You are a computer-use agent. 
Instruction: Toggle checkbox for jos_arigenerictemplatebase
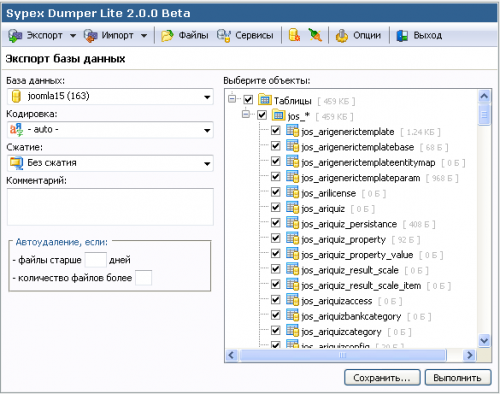pos(275,146)
